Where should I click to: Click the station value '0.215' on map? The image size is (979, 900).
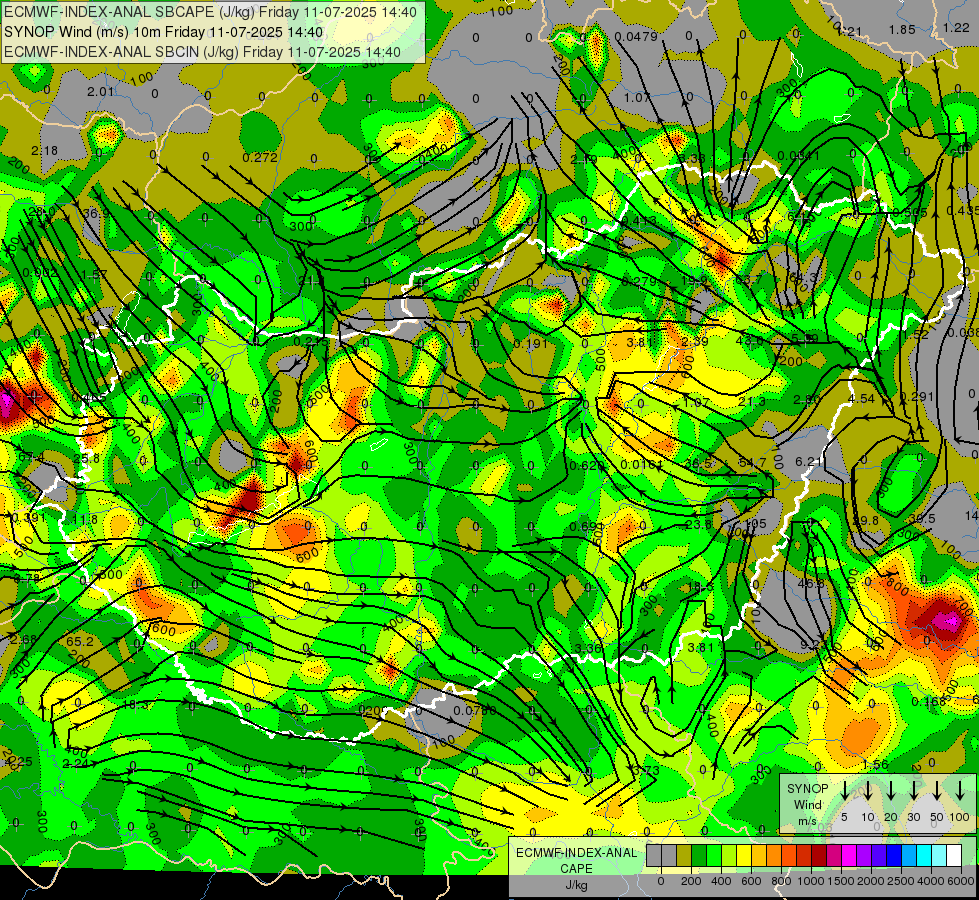[310, 342]
